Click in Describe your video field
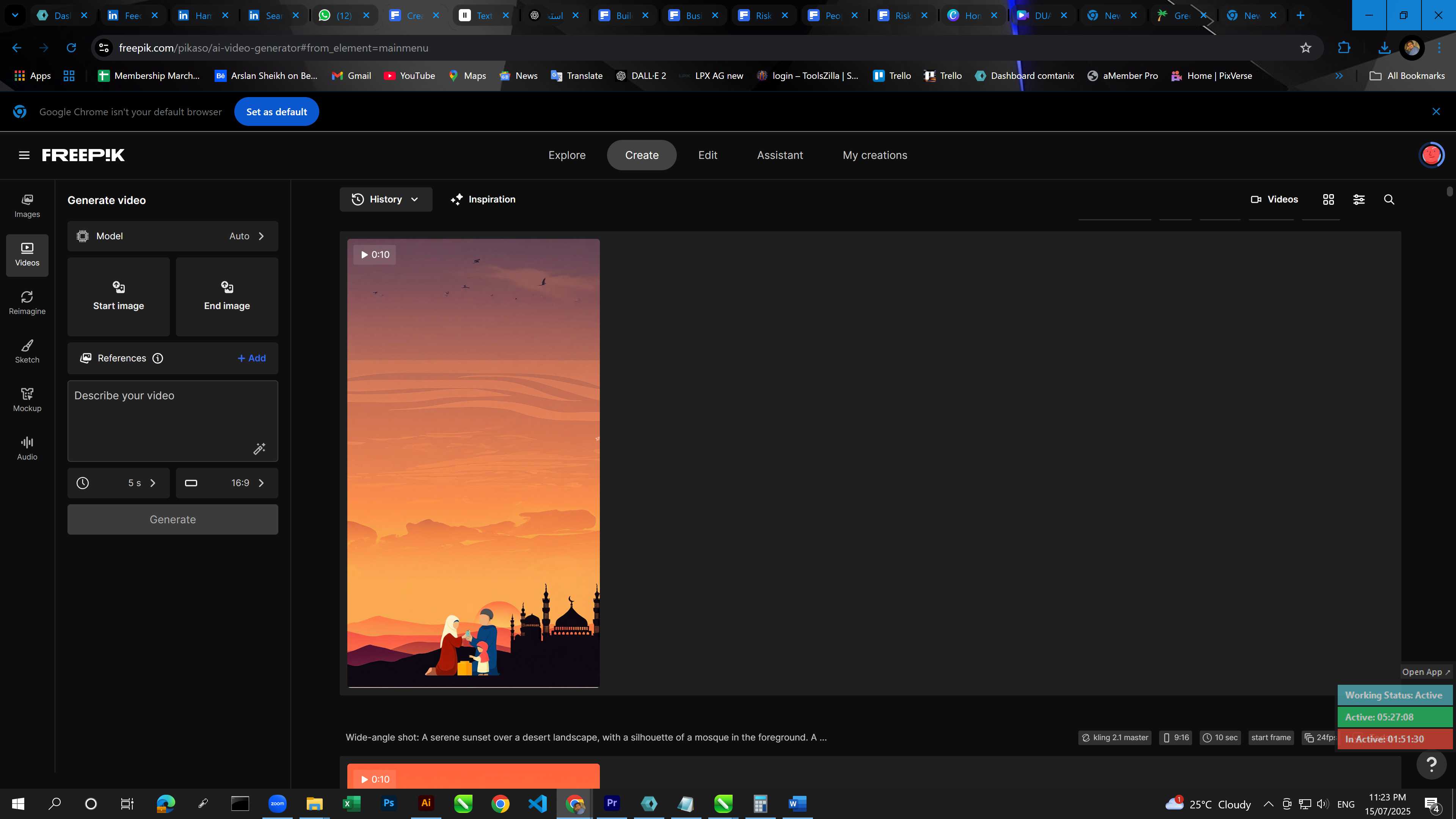This screenshot has width=1456, height=819. tap(173, 421)
